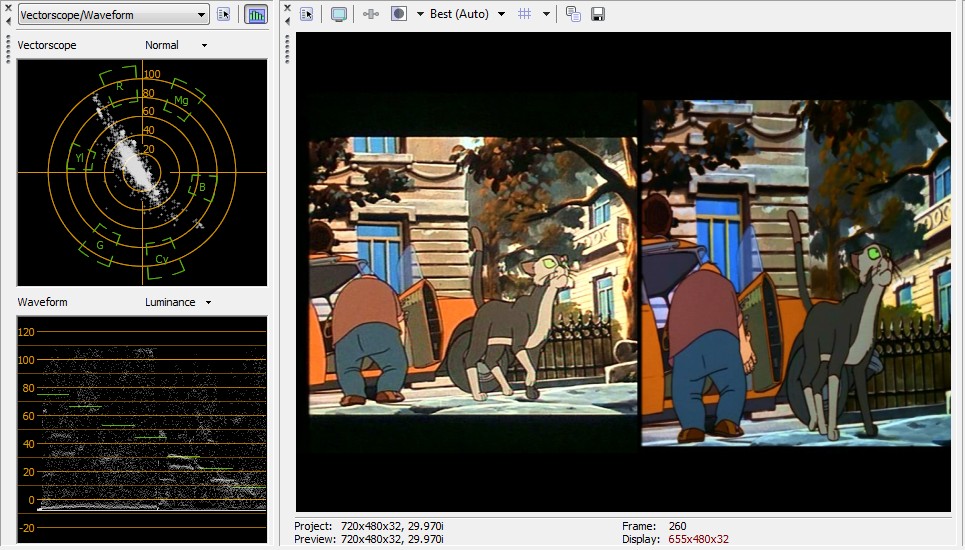Copy snapshot to clipboard

click(573, 14)
